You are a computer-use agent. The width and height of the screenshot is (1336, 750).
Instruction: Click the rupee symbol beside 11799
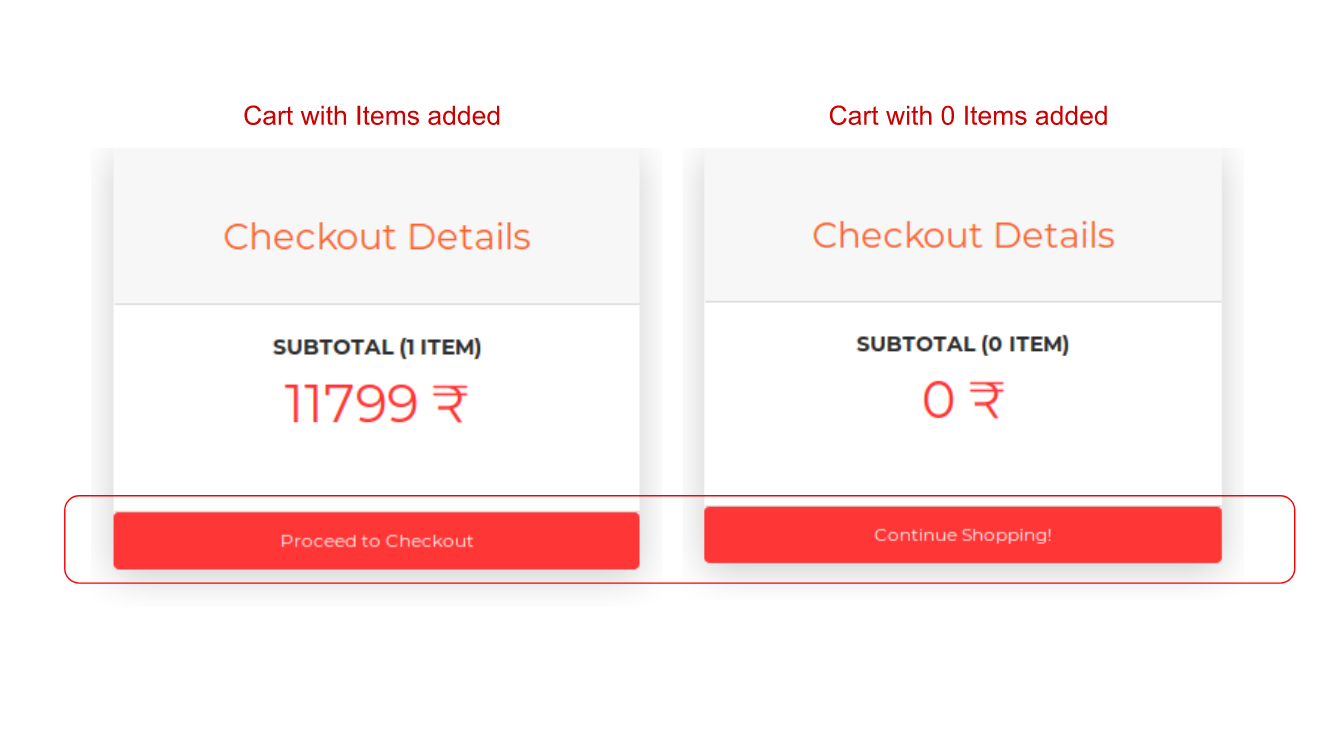point(450,405)
